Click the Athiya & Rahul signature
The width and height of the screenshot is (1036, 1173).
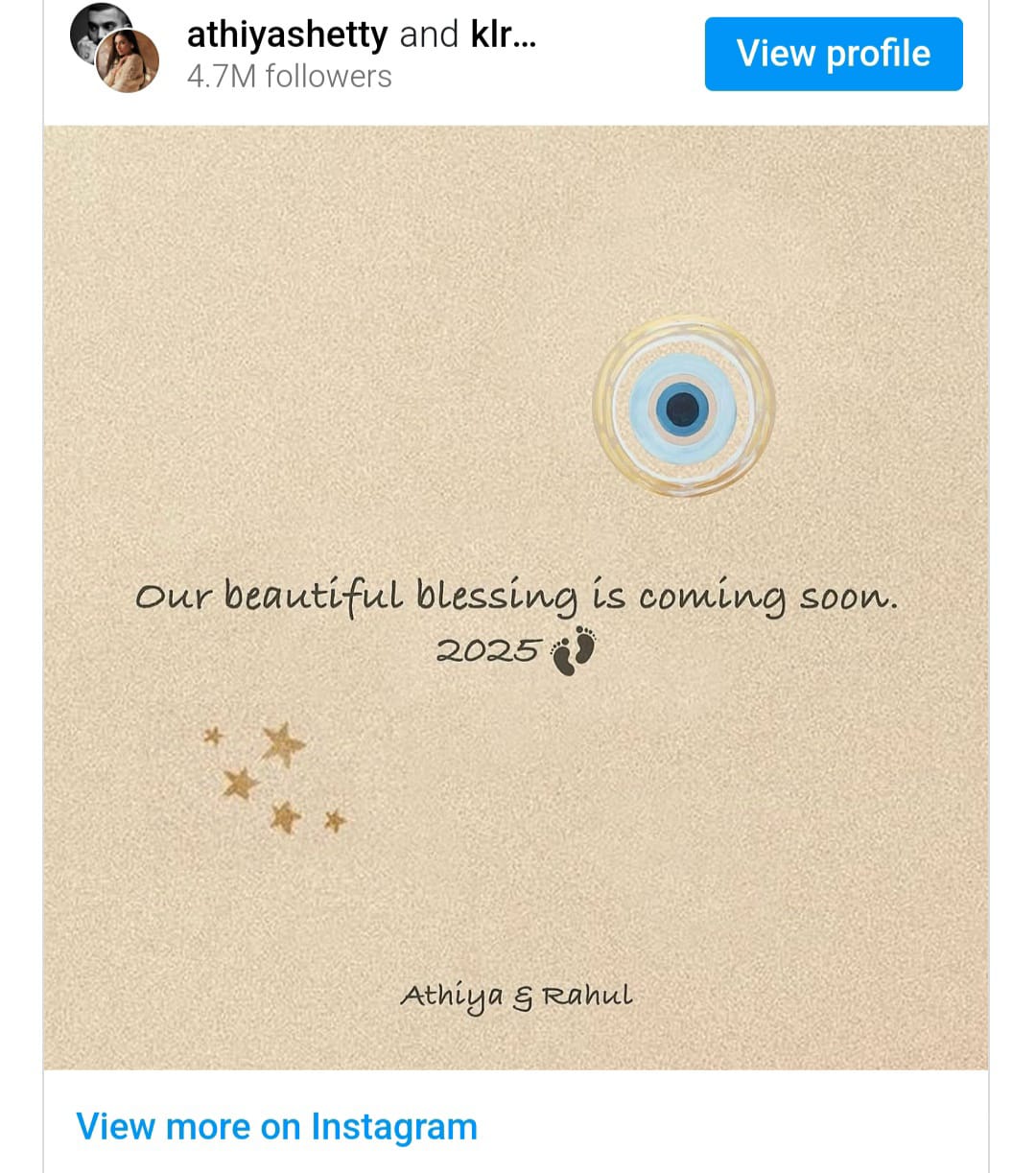516,996
